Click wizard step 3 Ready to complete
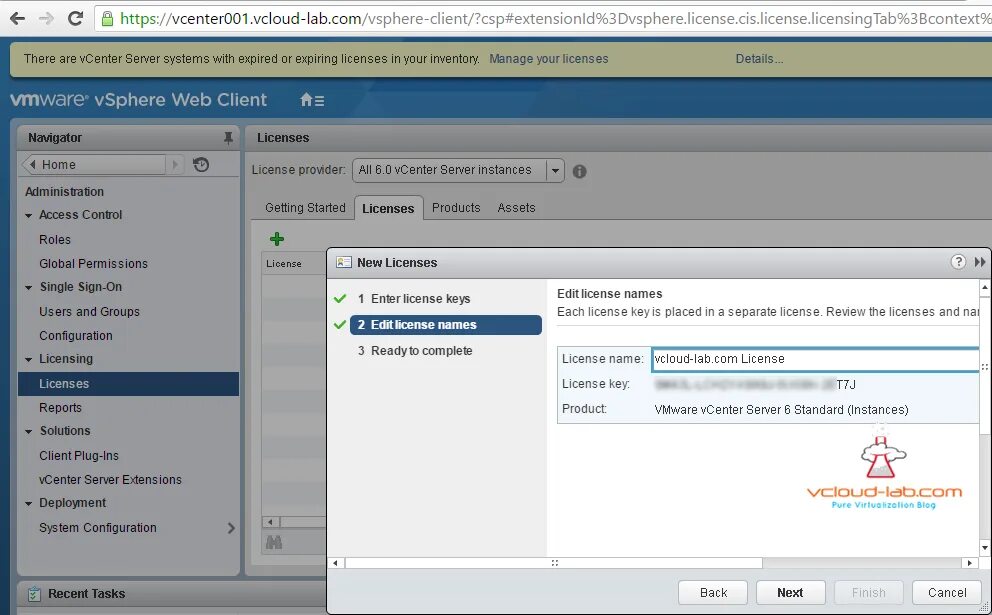 pyautogui.click(x=415, y=351)
